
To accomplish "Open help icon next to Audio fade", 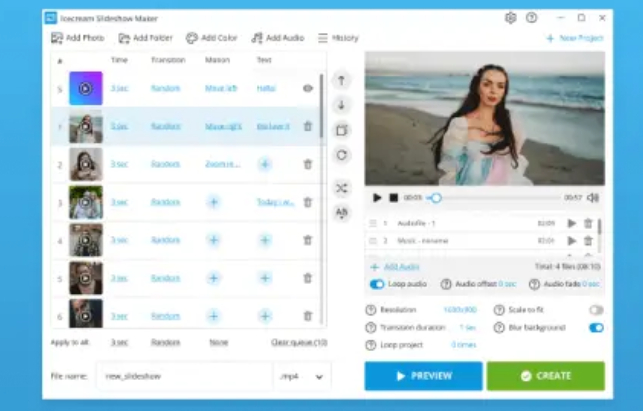I will tap(534, 284).
